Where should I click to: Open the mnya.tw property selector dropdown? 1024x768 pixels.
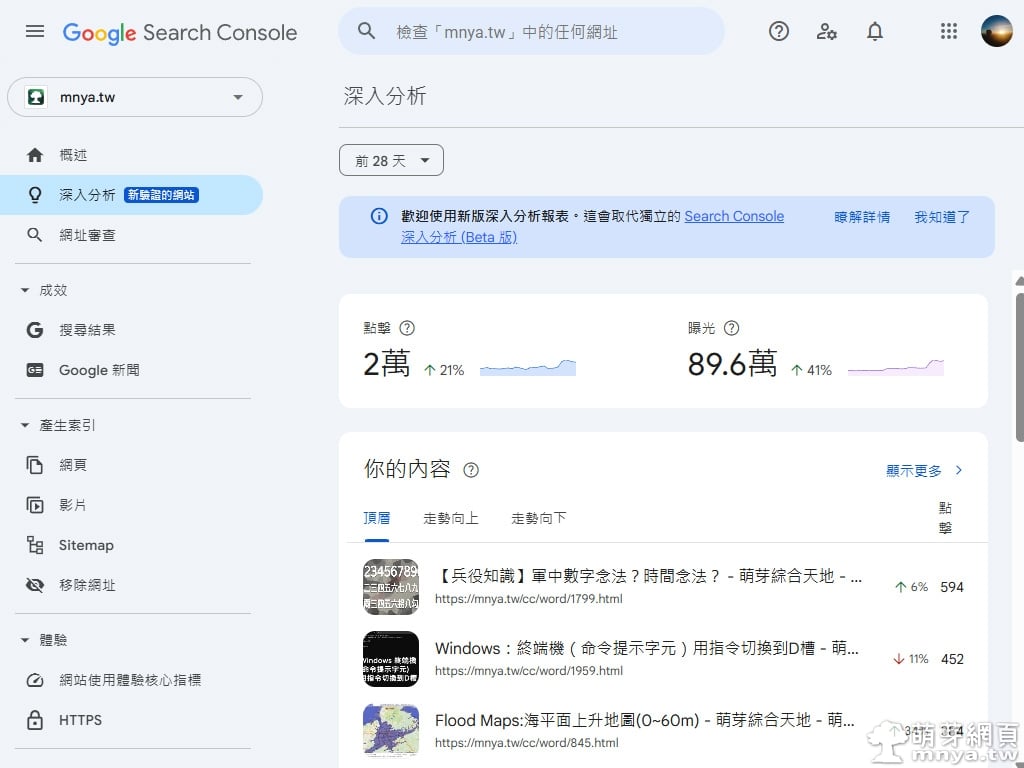point(135,97)
